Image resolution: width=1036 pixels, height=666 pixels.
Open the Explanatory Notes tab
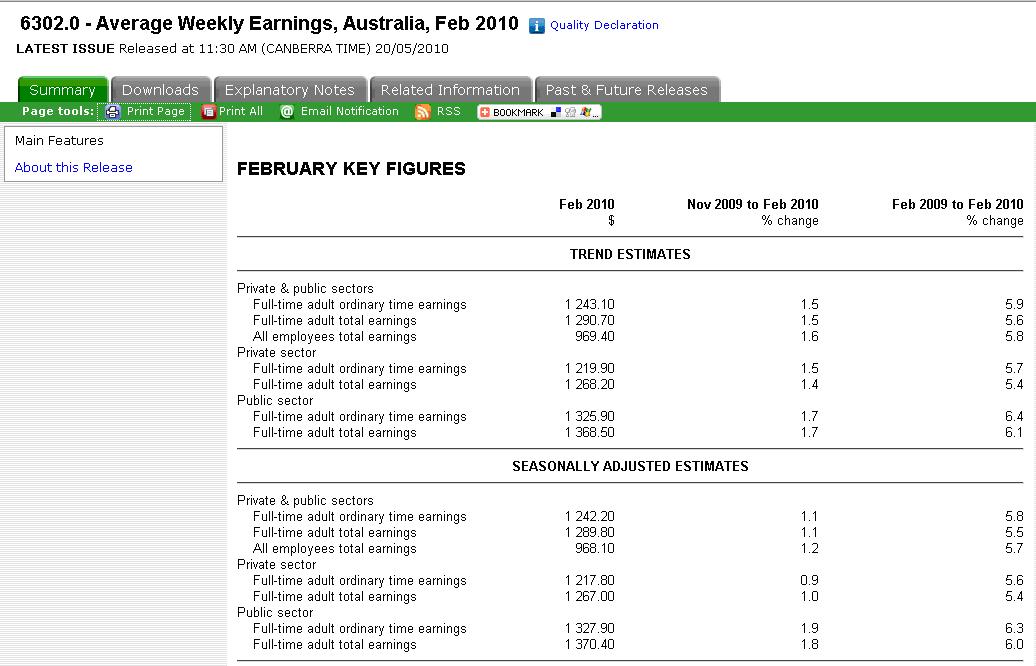pos(289,90)
